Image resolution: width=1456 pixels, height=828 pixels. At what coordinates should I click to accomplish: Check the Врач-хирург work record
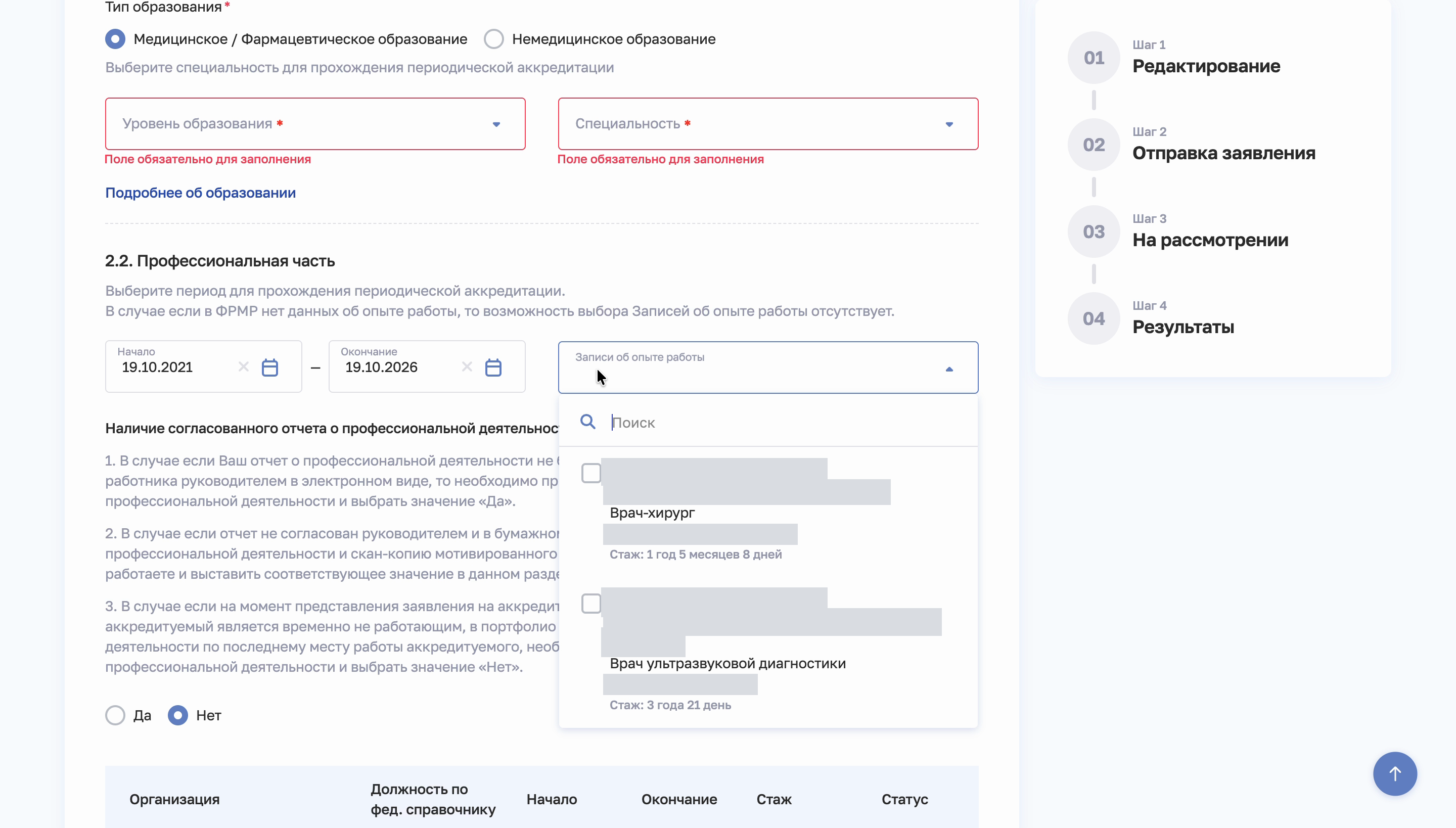click(591, 473)
